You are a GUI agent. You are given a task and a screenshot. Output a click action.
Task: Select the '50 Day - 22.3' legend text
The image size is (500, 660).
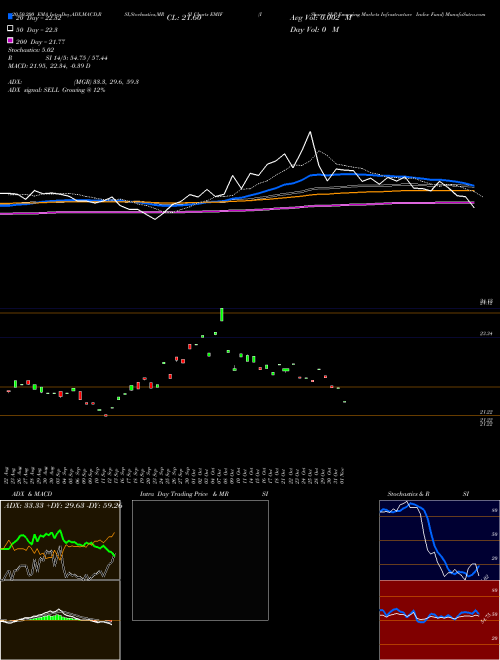tap(37, 30)
